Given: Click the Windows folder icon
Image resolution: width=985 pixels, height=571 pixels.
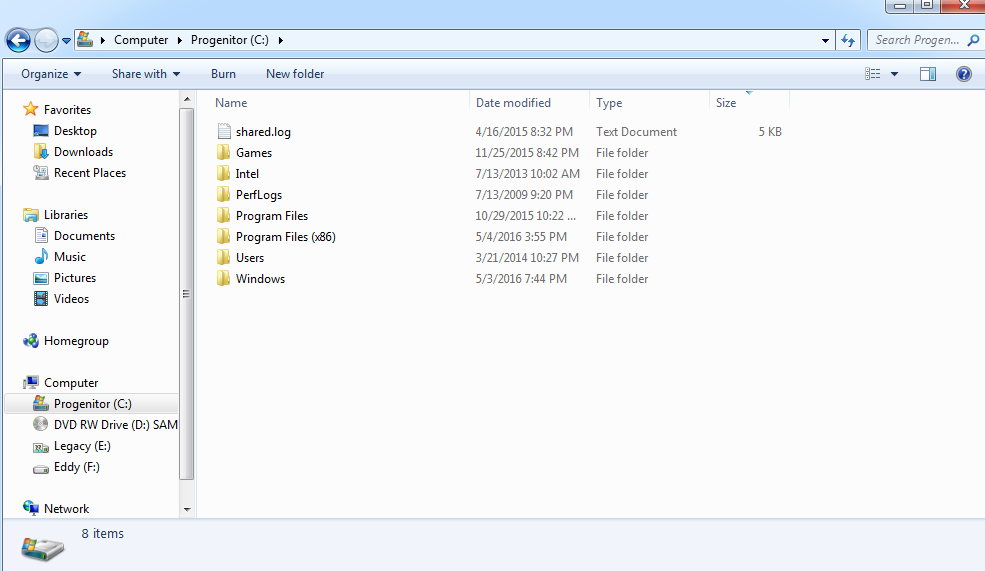Looking at the screenshot, I should tap(223, 278).
